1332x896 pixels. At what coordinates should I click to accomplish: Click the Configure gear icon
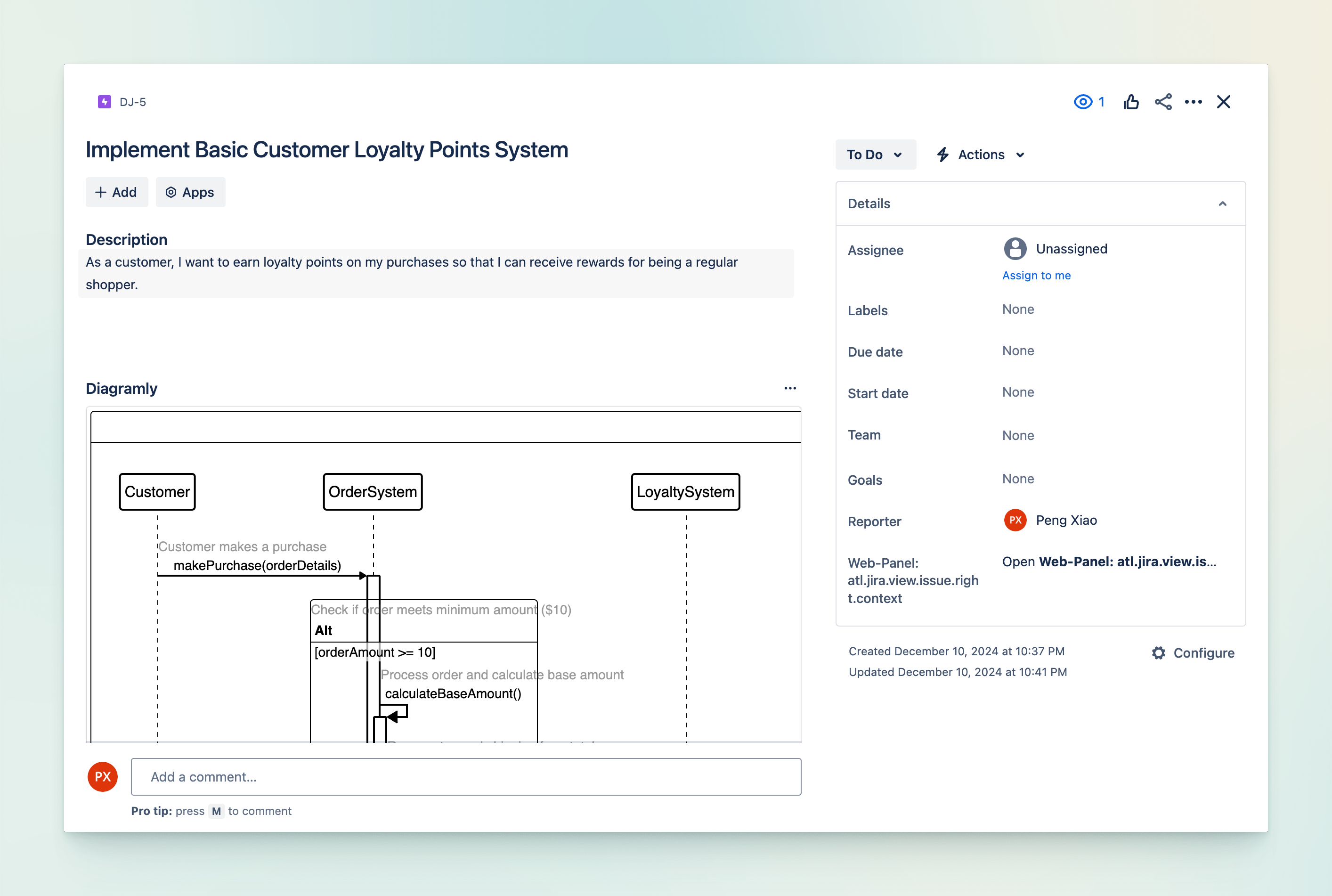click(x=1158, y=653)
